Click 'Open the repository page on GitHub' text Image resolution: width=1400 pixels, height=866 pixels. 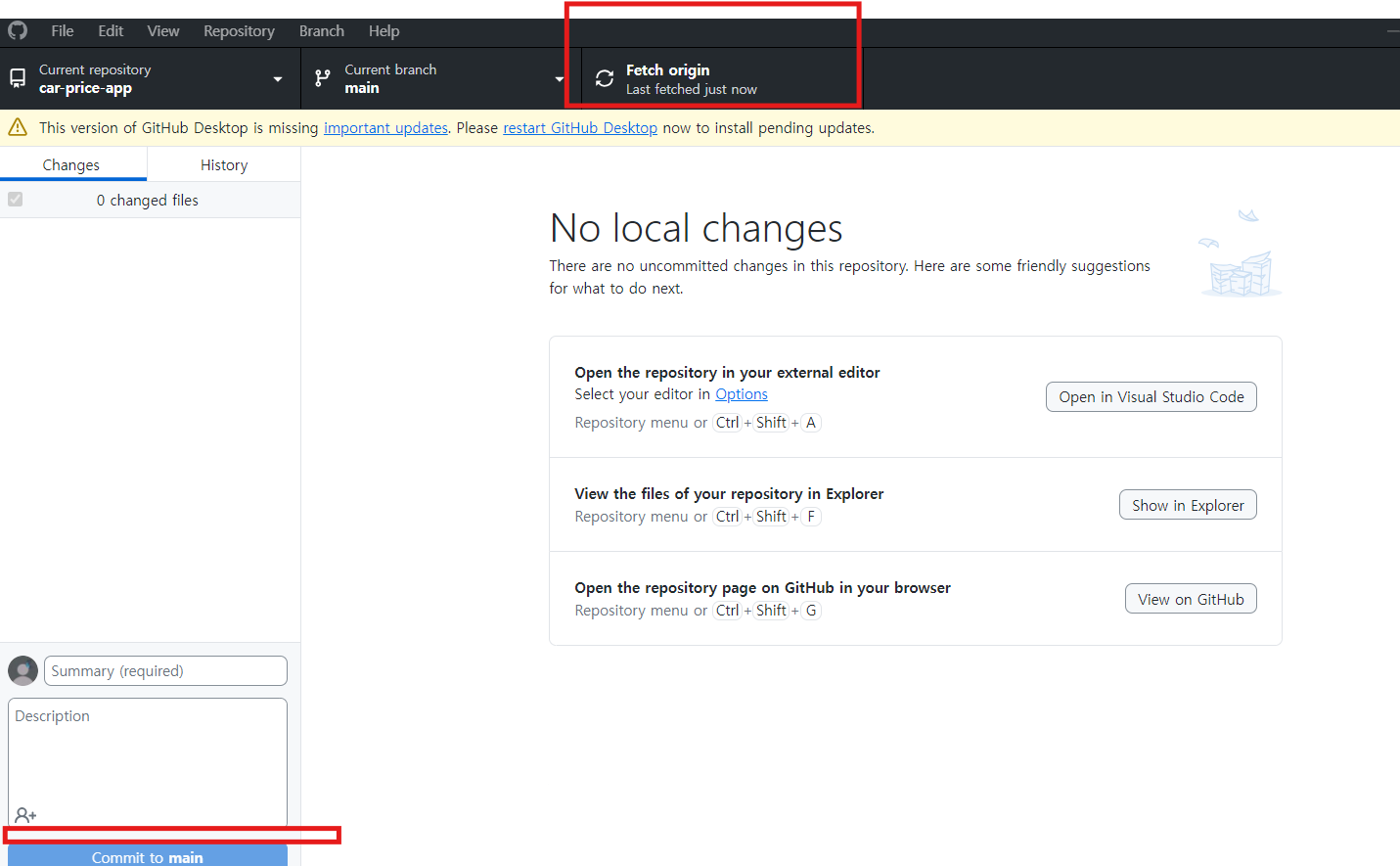click(762, 587)
